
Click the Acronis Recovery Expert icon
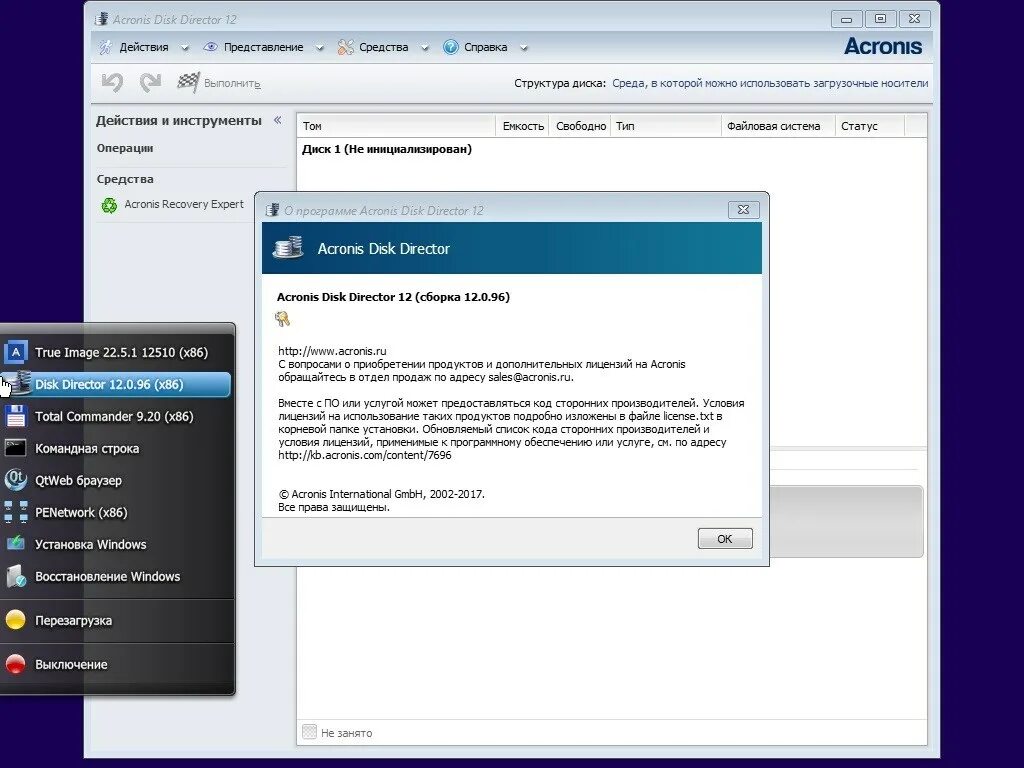tap(109, 205)
